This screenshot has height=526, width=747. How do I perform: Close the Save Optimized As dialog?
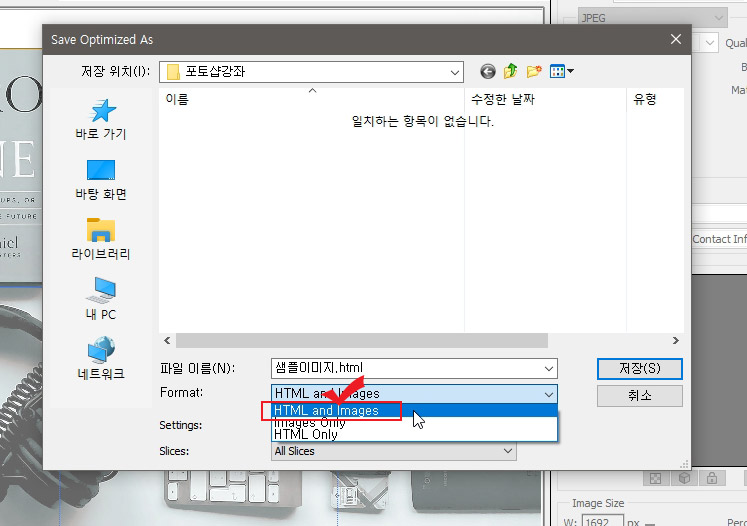676,39
